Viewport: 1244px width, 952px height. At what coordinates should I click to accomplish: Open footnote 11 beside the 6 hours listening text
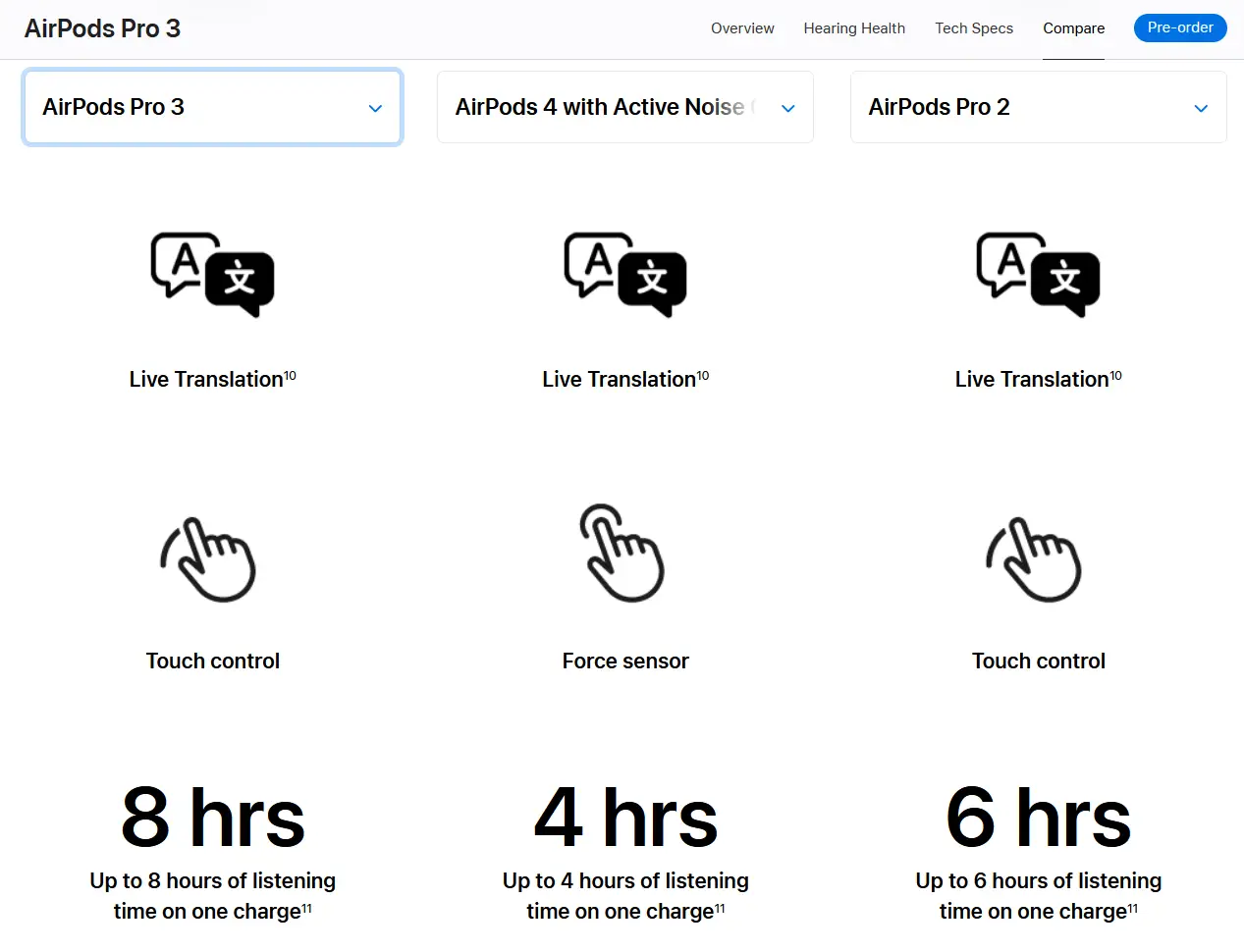click(x=1133, y=908)
